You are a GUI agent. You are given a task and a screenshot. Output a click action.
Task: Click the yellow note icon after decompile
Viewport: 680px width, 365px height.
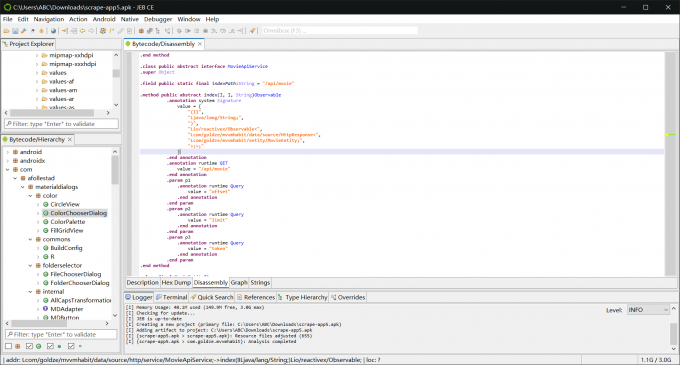click(111, 31)
